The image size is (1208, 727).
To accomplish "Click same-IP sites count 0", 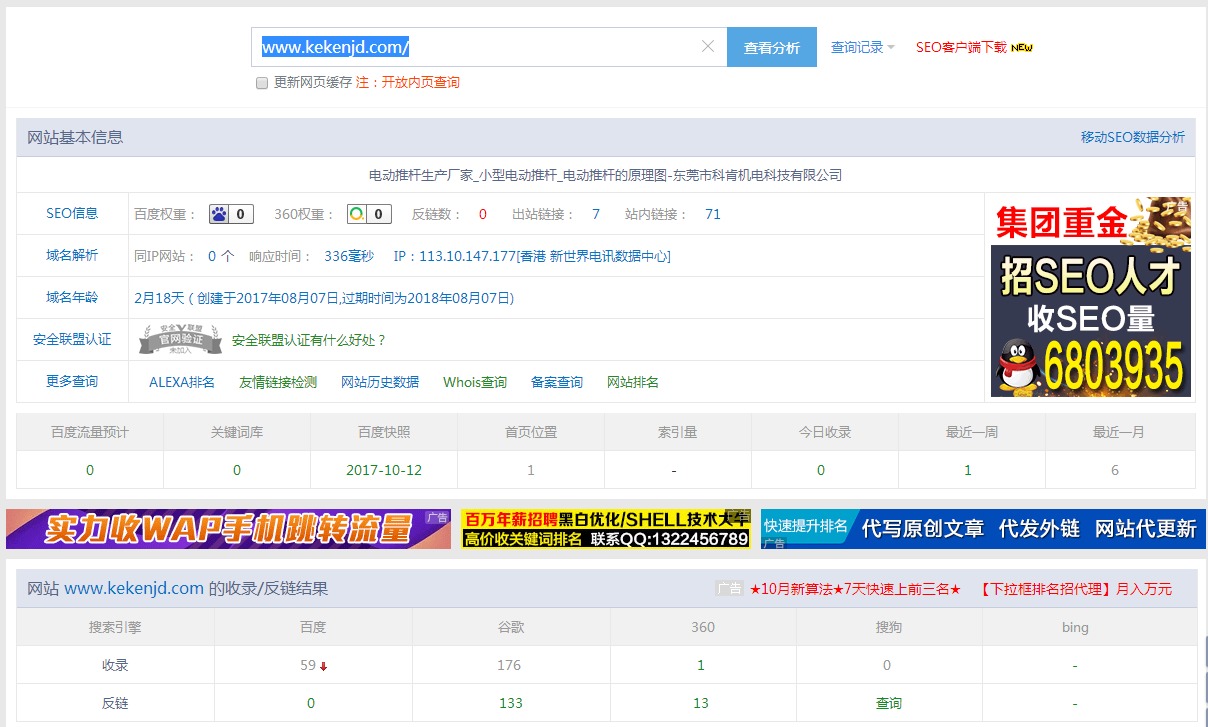I will 212,256.
